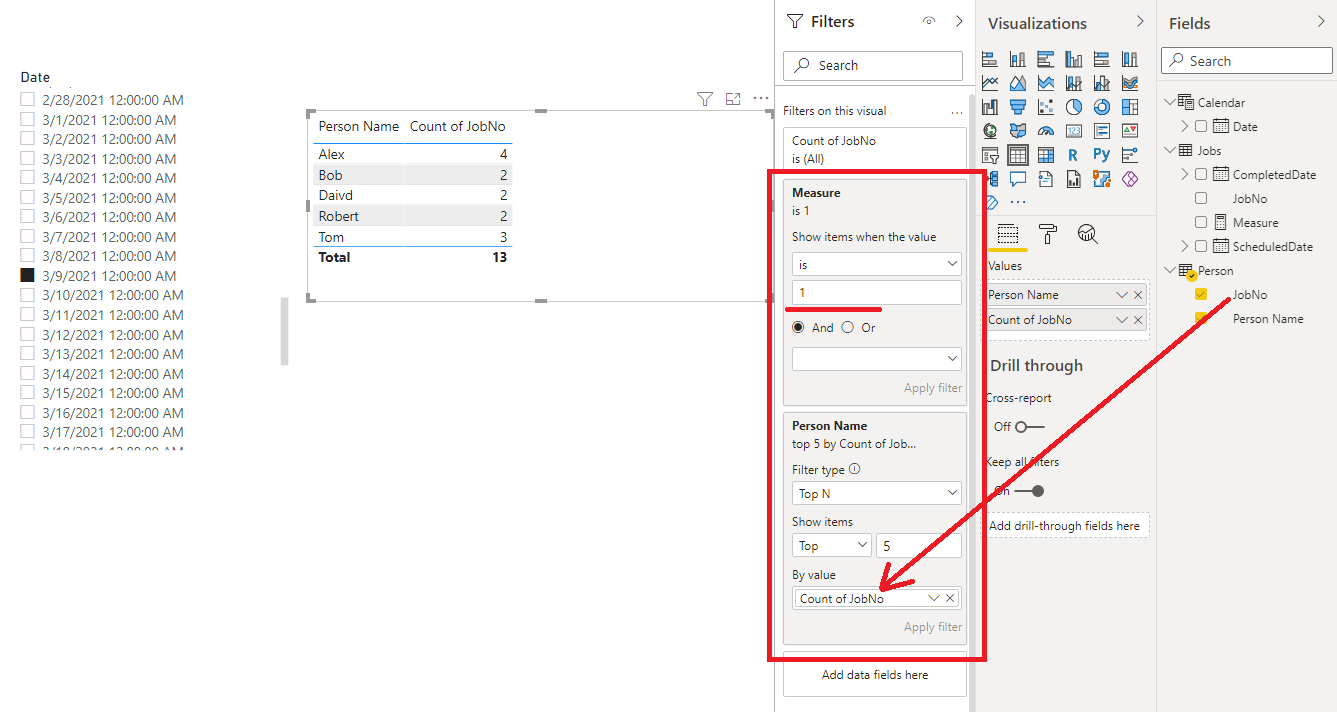
Task: Click Add data fields here
Action: pos(875,675)
